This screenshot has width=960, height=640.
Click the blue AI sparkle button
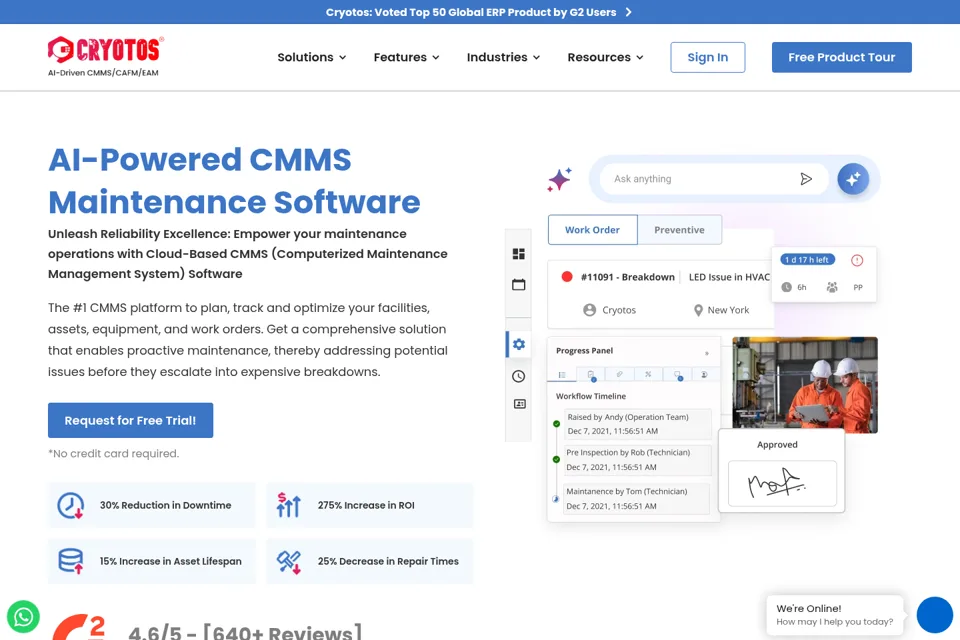pyautogui.click(x=853, y=179)
